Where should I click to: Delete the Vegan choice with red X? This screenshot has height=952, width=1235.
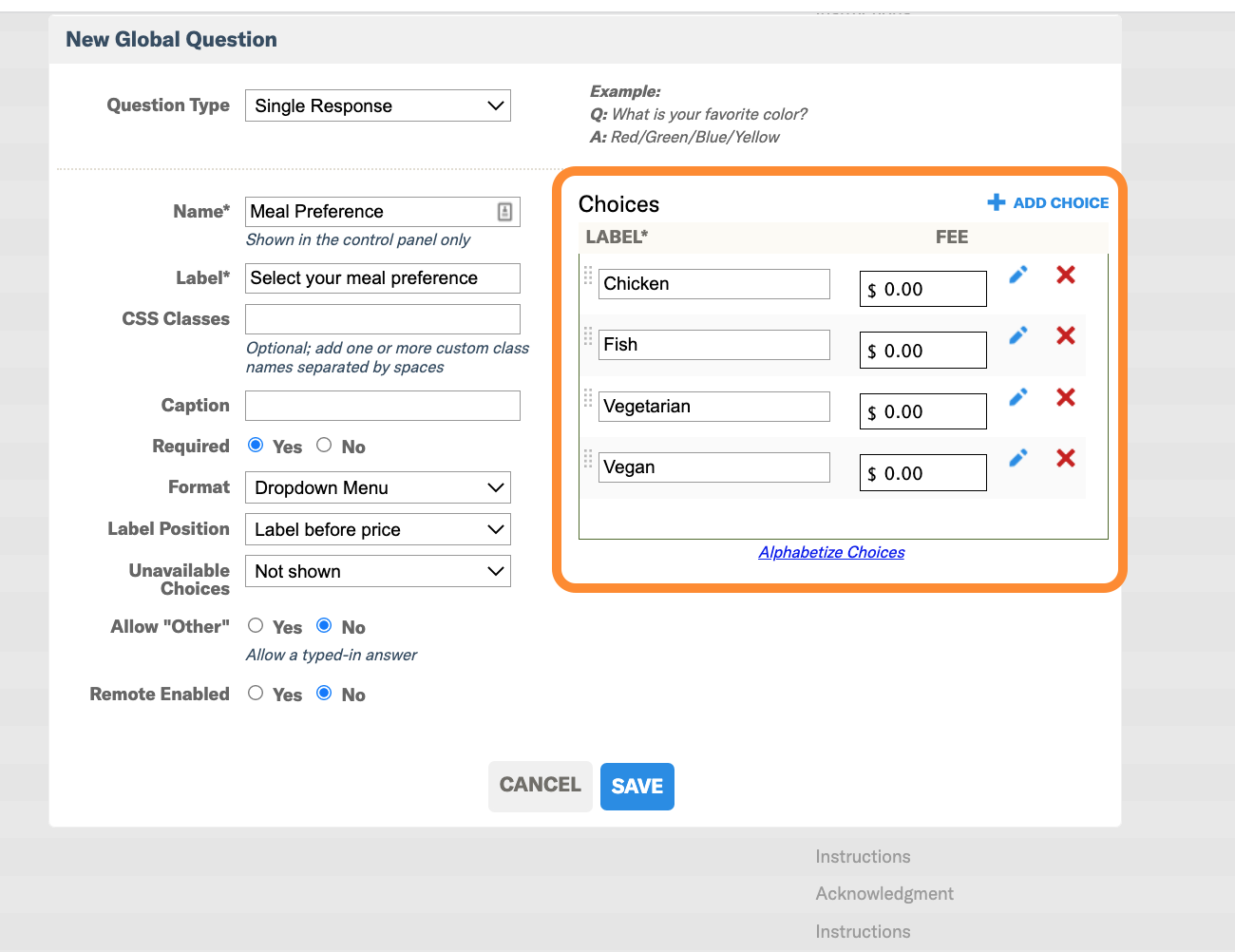pos(1066,458)
